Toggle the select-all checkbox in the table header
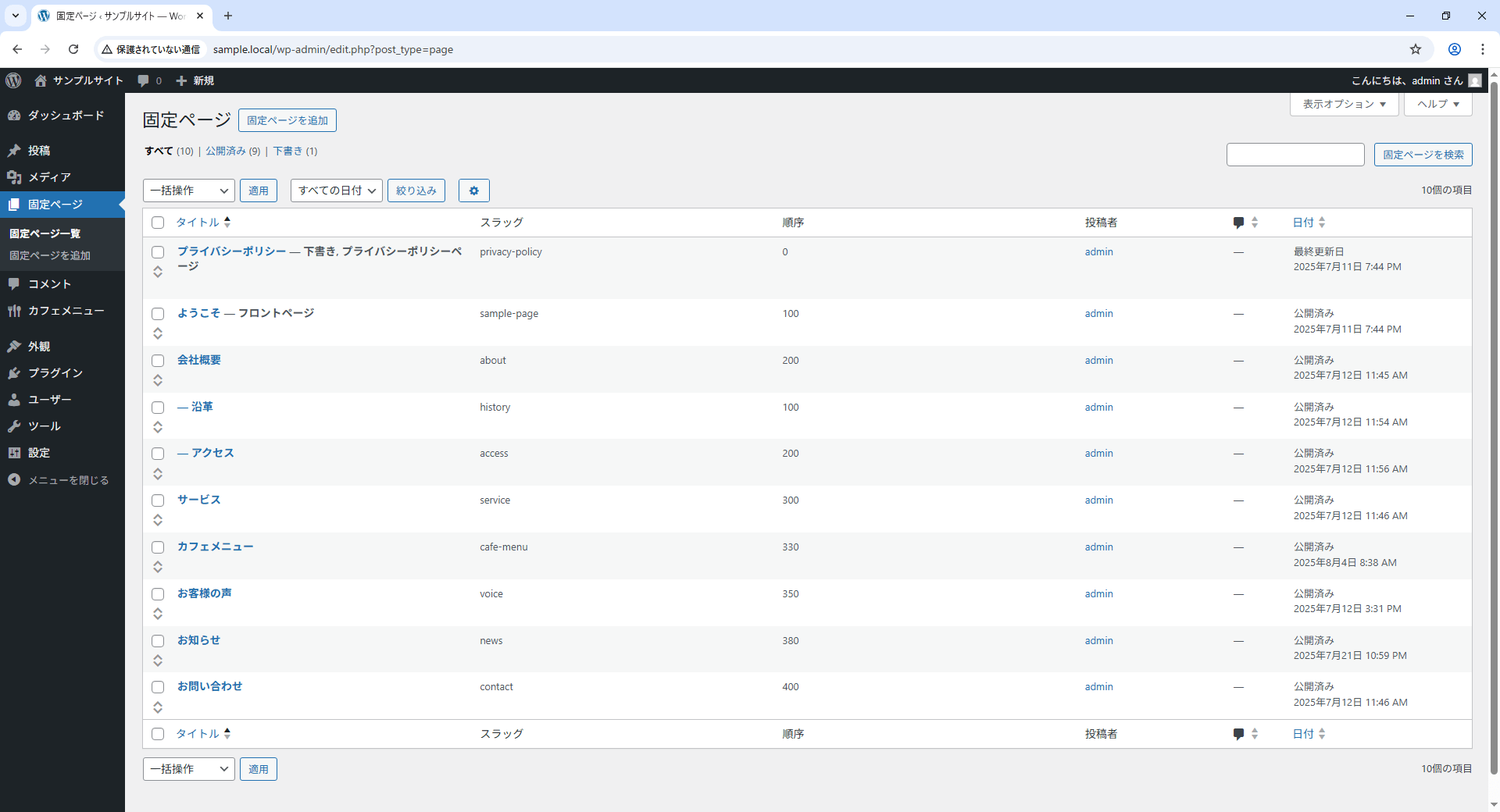 tap(158, 223)
